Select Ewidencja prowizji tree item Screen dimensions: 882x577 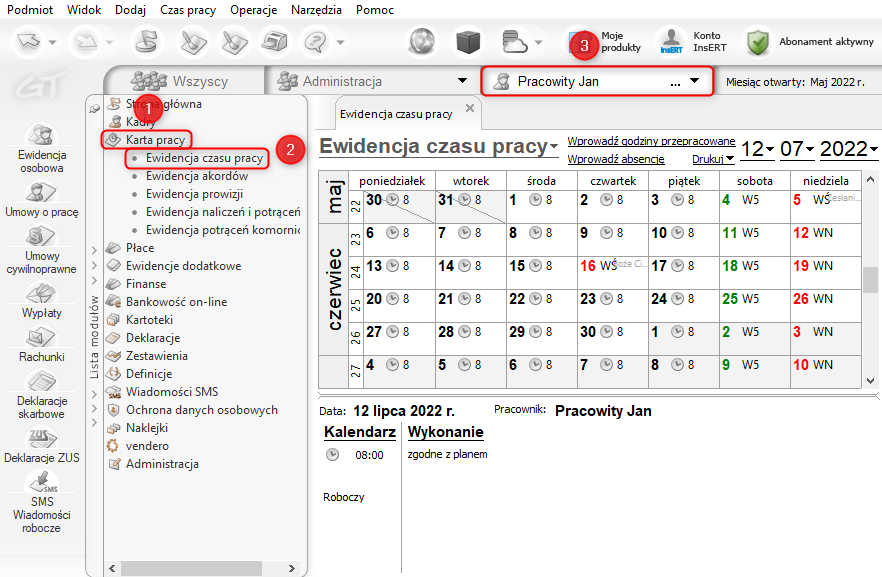pos(194,194)
